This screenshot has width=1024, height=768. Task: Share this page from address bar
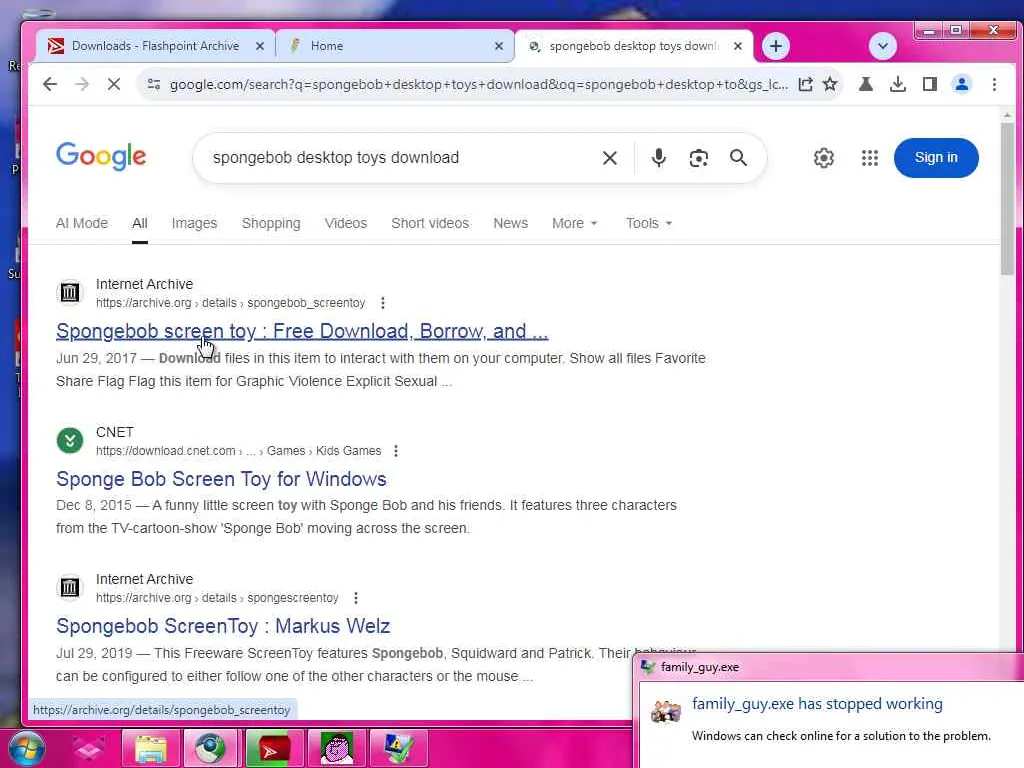pos(805,84)
